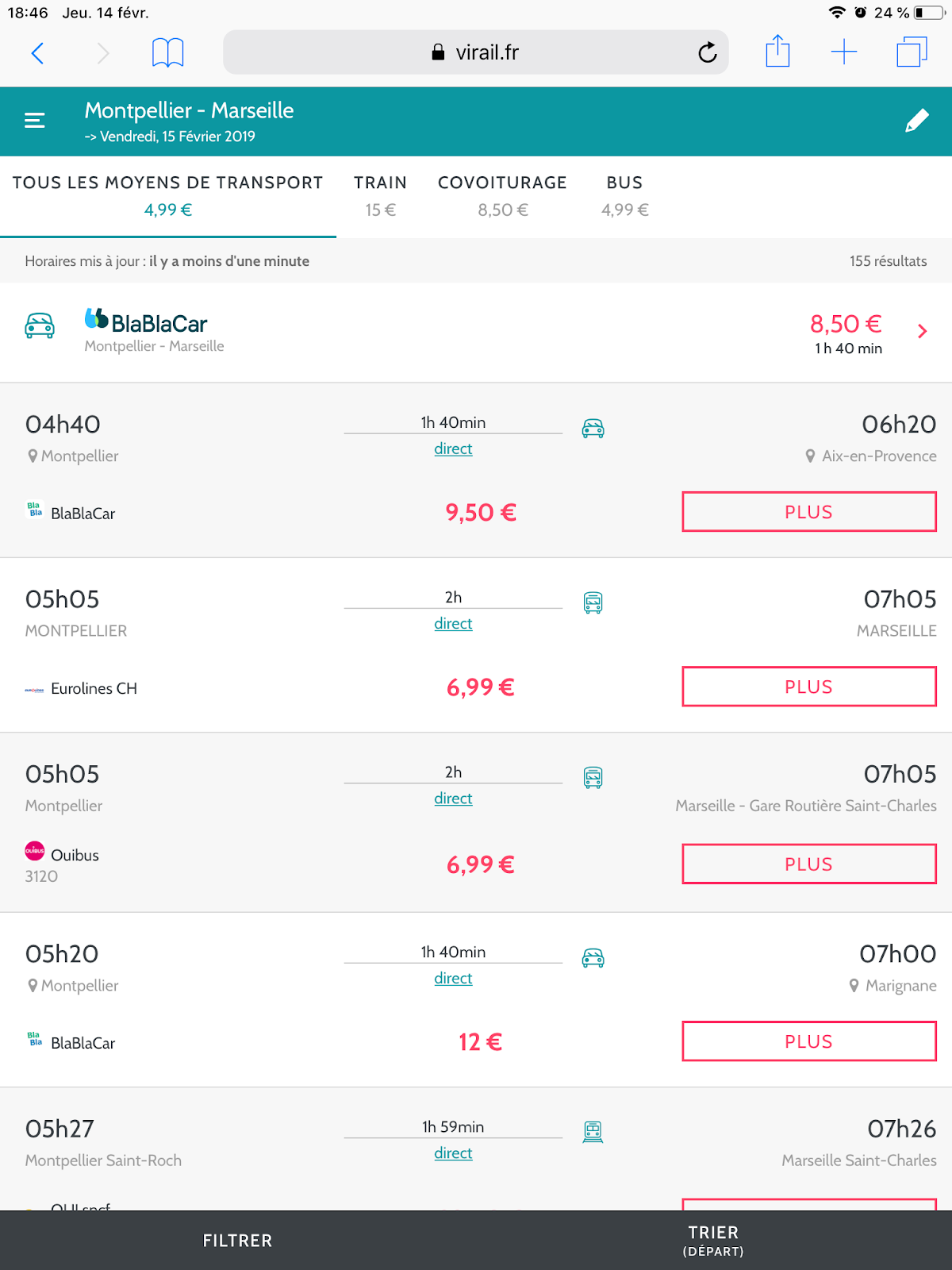Viewport: 952px width, 1270px height.
Task: Reload the virail.fr page
Action: pos(707,53)
